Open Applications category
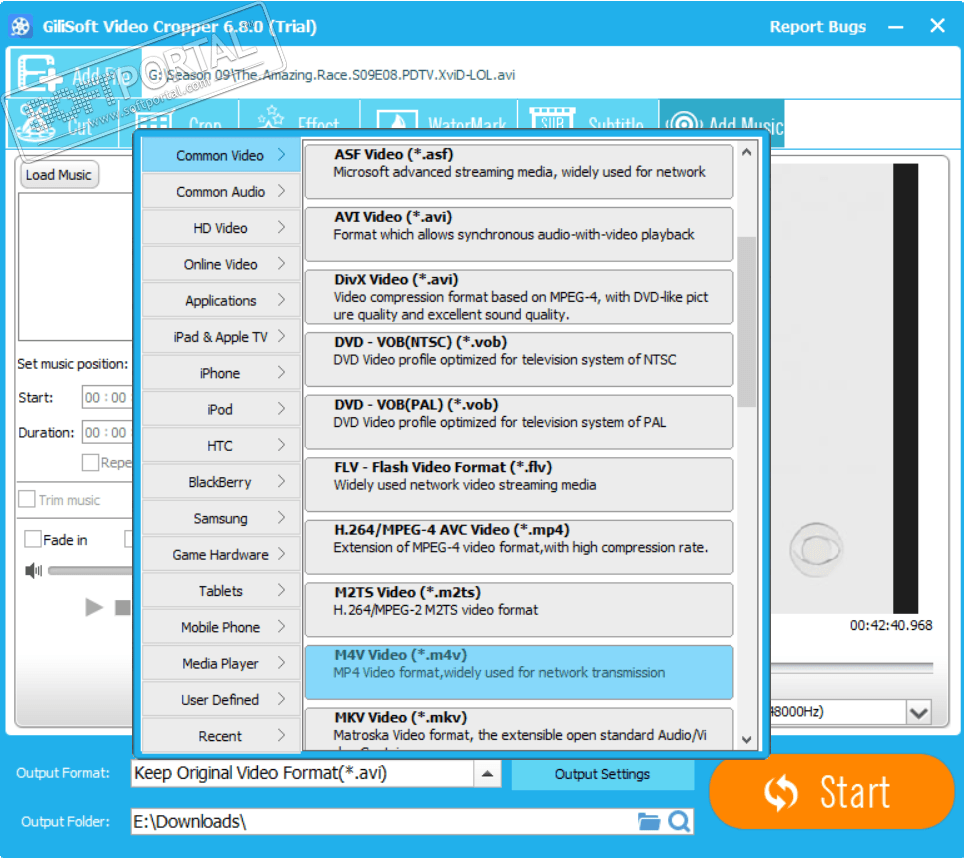The width and height of the screenshot is (964, 858). [221, 301]
